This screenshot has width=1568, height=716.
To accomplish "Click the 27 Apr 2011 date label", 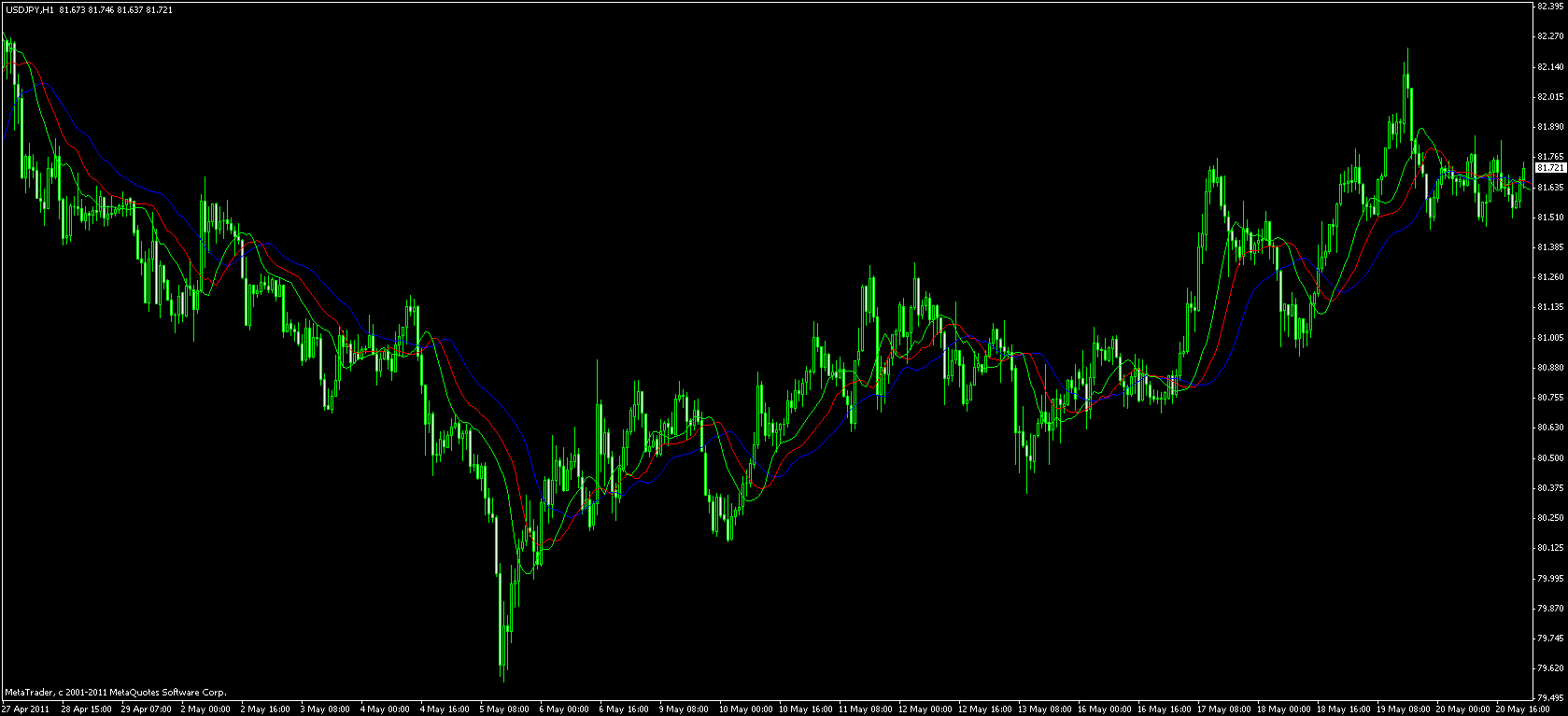I will (25, 709).
